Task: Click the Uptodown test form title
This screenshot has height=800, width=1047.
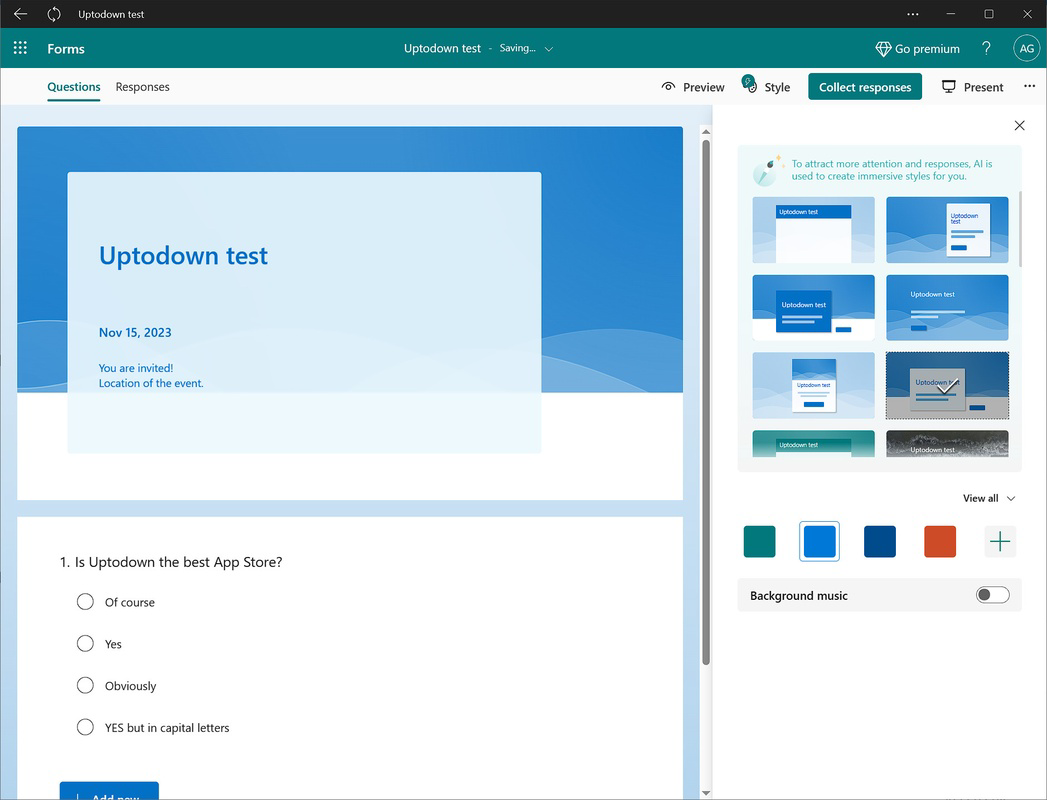Action: 183,256
